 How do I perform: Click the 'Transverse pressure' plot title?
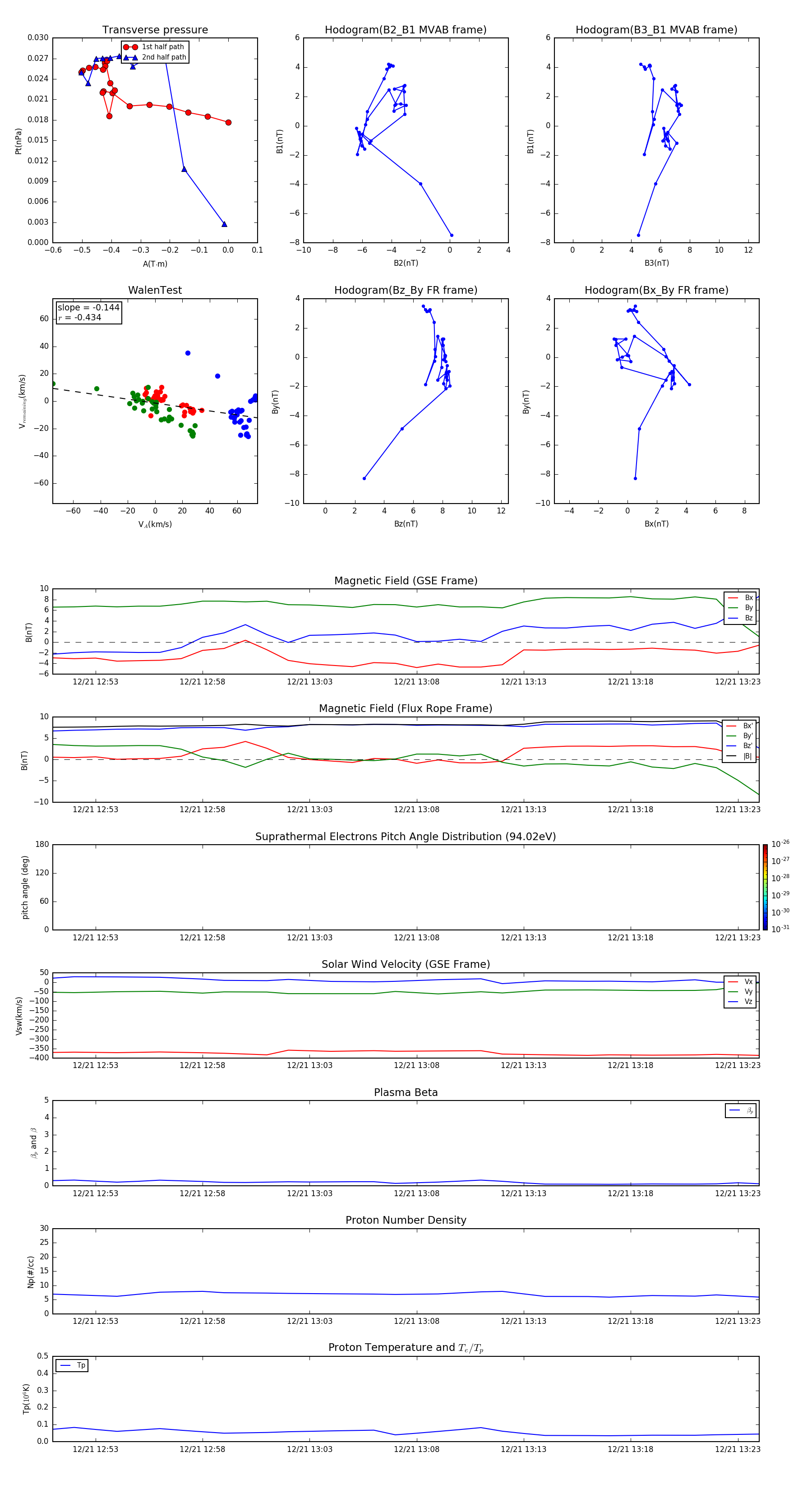point(155,30)
